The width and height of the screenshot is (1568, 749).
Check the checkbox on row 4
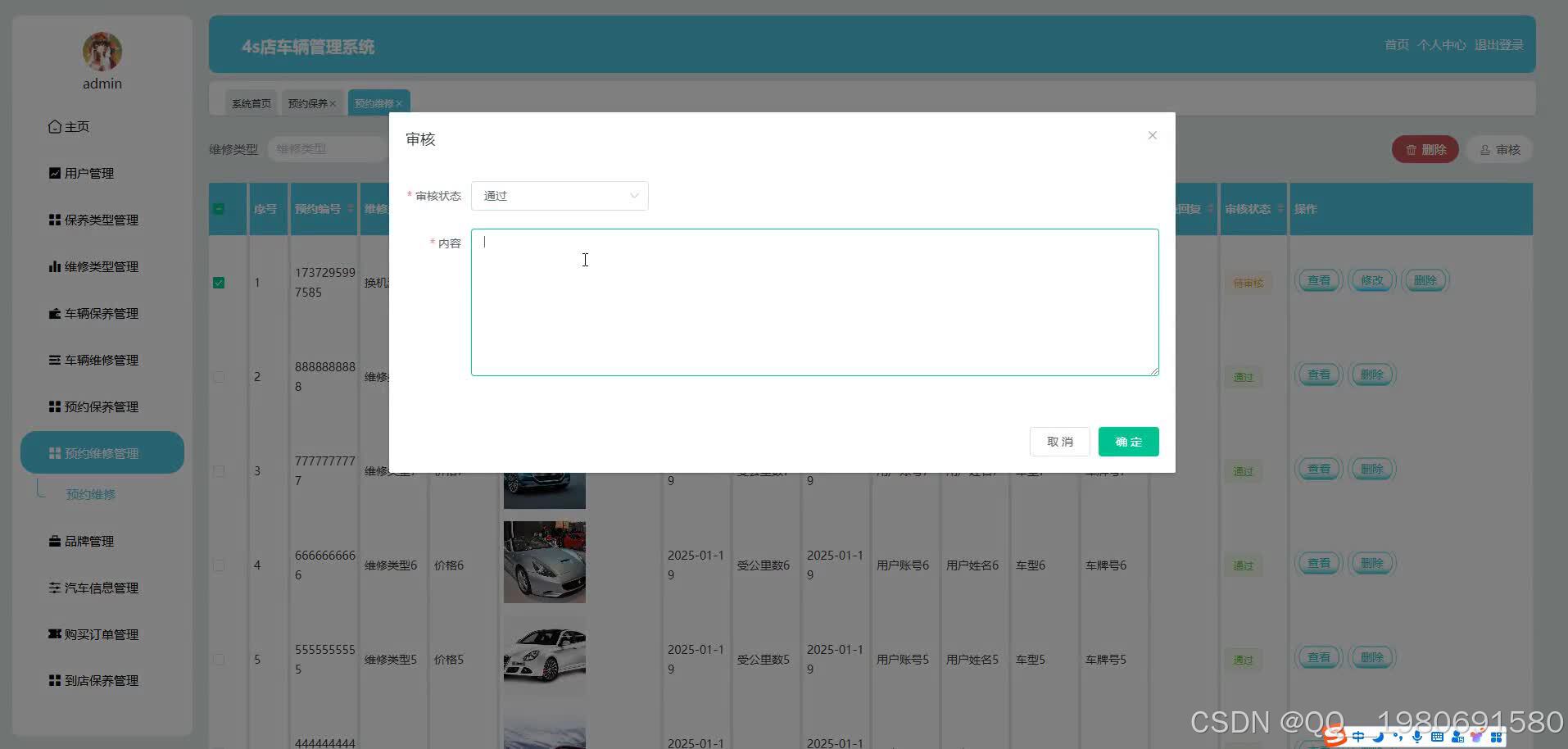point(218,565)
